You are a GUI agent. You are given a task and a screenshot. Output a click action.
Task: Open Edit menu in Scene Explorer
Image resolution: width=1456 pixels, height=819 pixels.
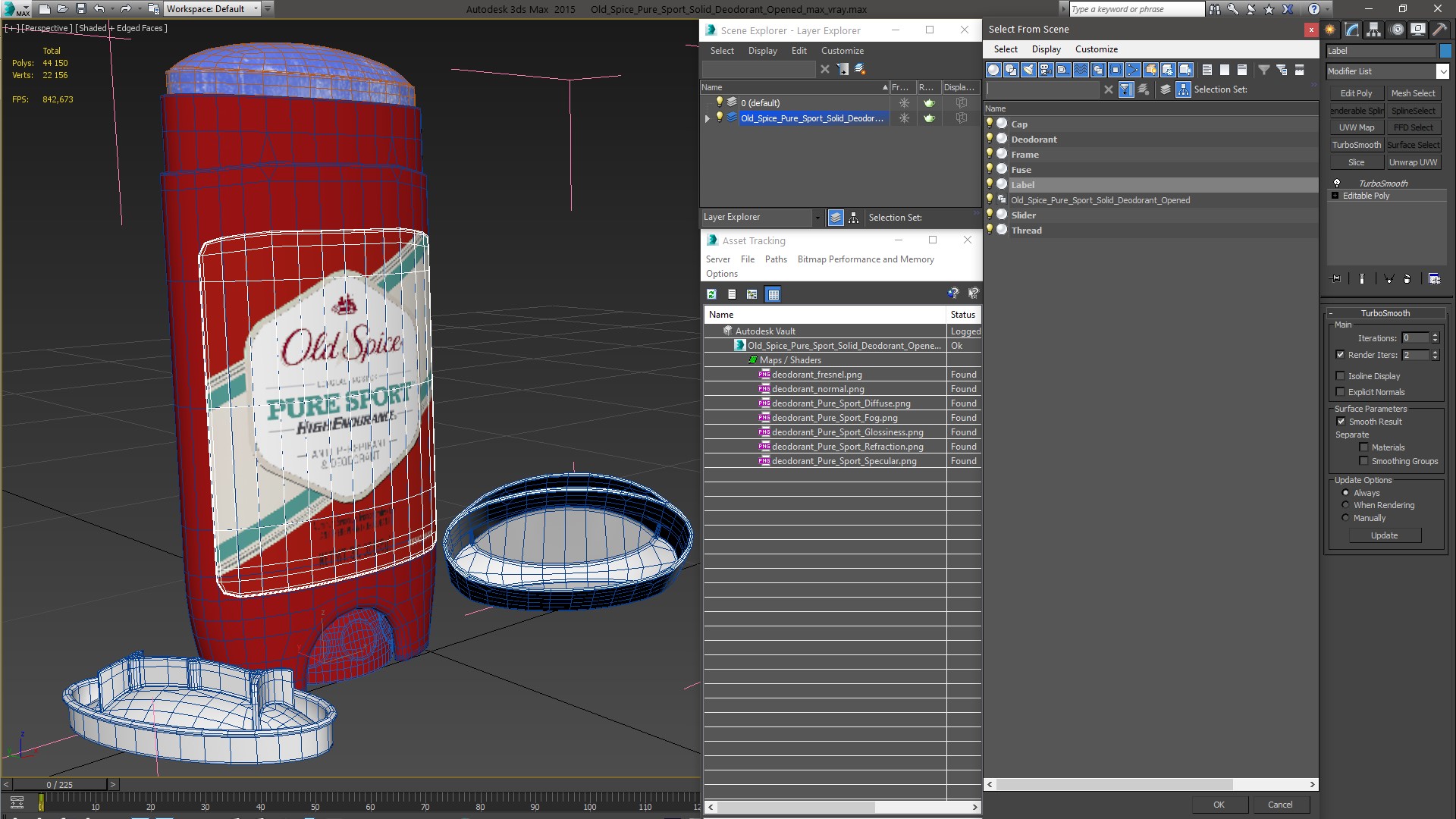point(799,51)
